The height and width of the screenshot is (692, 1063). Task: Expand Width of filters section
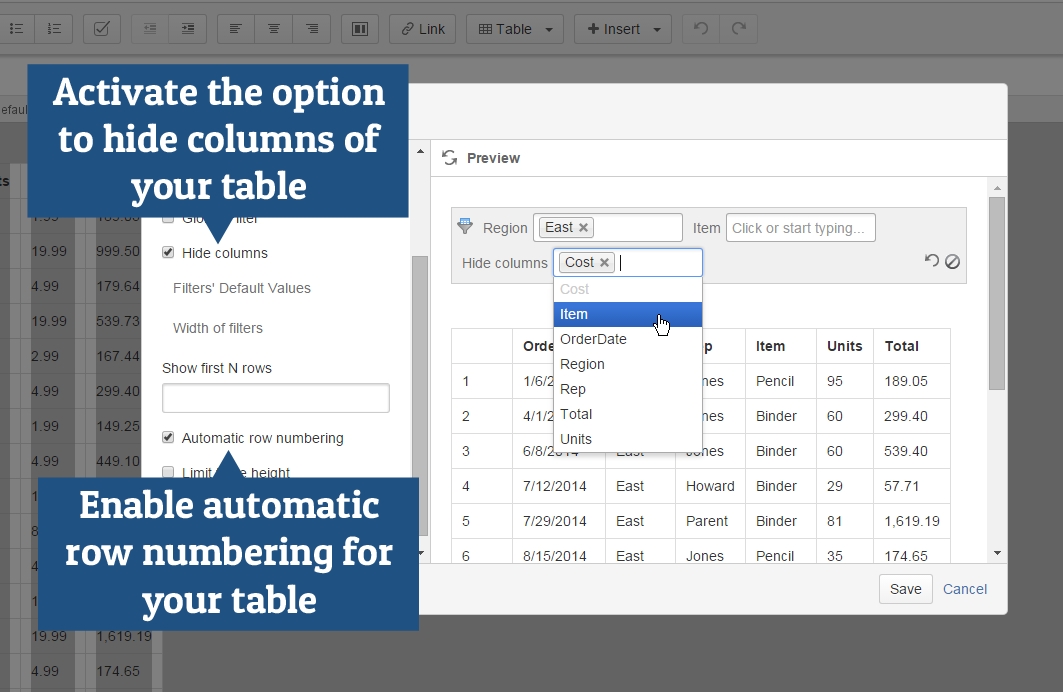coord(218,328)
